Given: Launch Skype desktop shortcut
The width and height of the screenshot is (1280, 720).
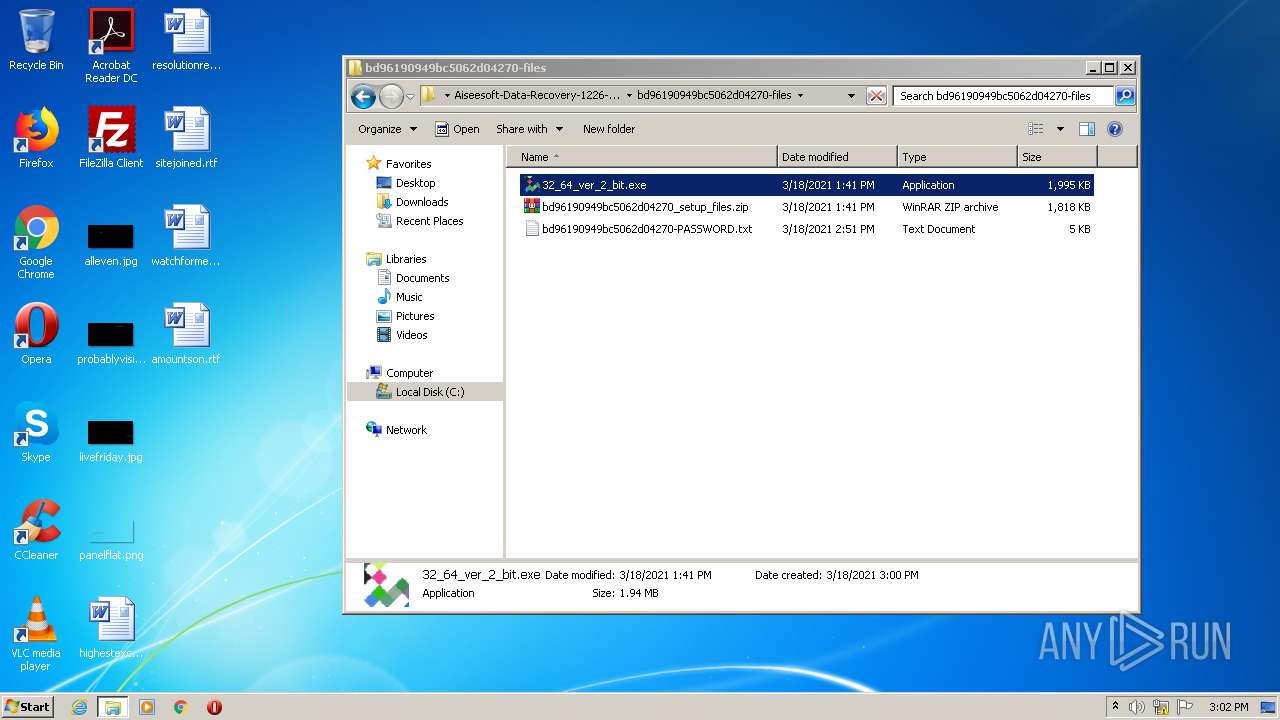Looking at the screenshot, I should (36, 432).
